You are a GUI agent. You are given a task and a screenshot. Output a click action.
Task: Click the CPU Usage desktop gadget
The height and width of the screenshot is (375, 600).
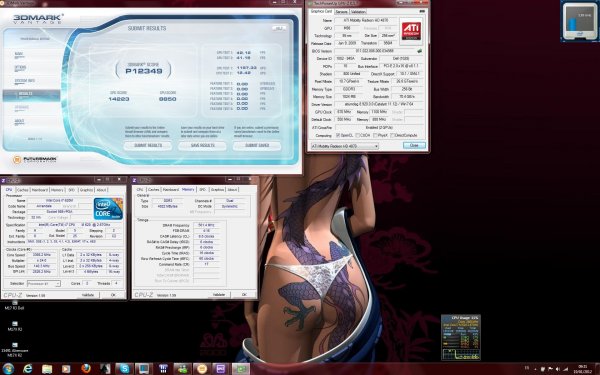pyautogui.click(x=460, y=337)
